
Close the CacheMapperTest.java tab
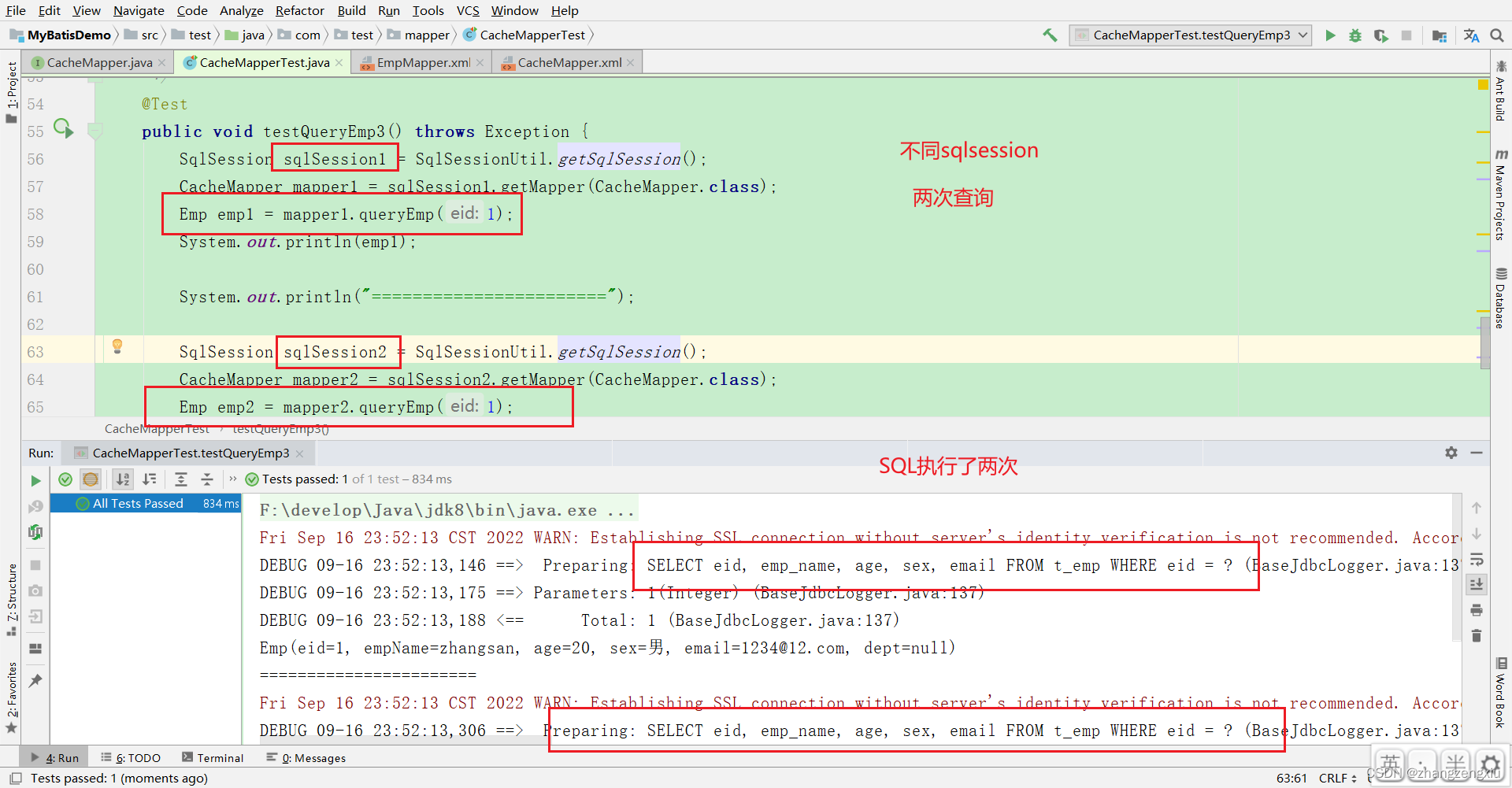(339, 62)
